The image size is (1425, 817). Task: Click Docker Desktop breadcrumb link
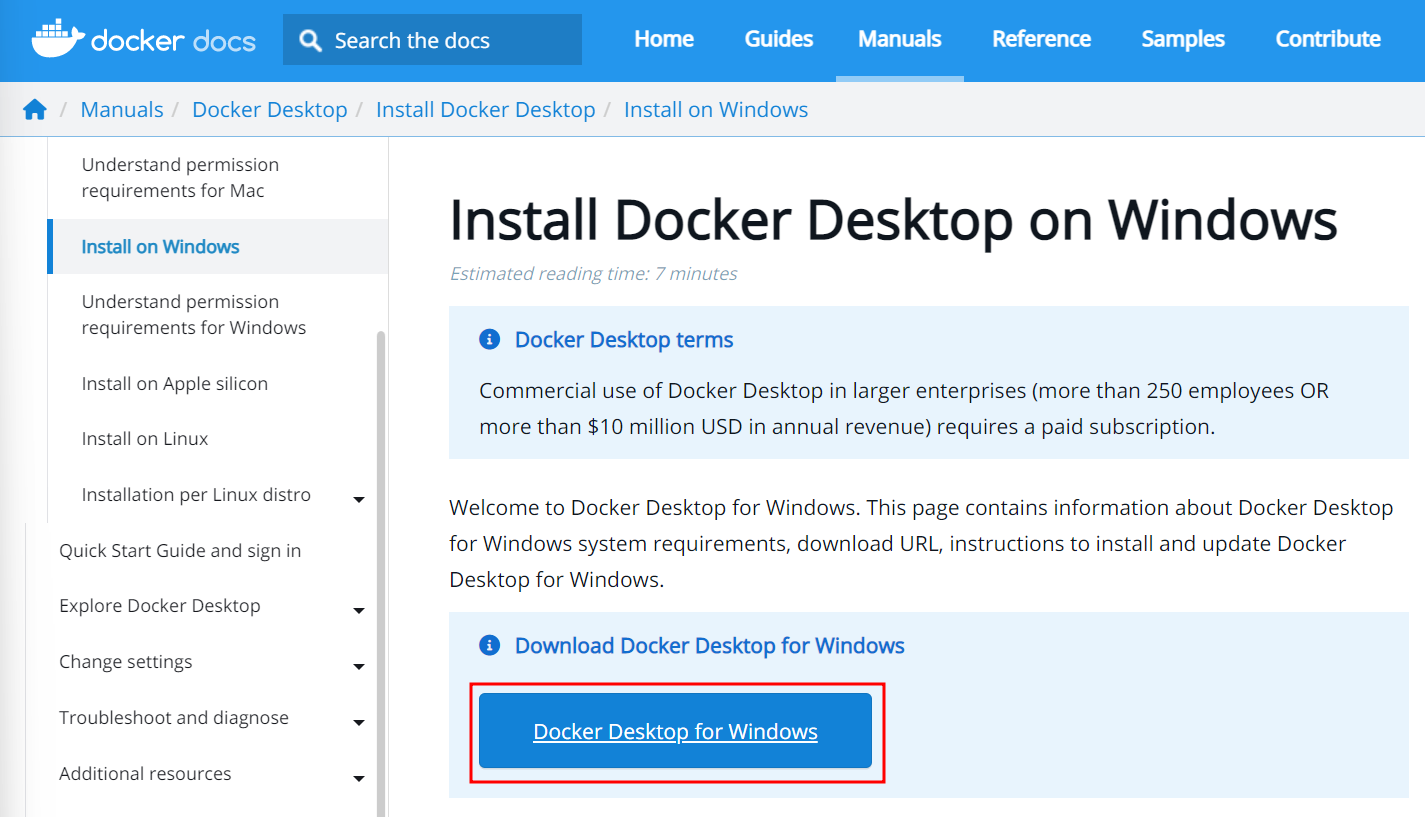270,110
